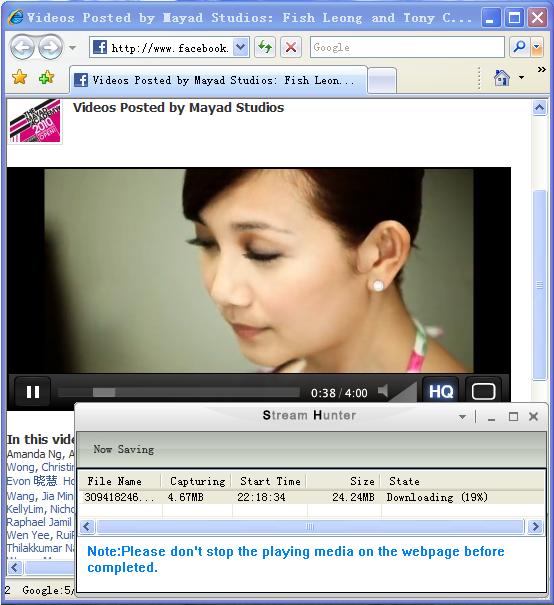
Task: Open the Home page icon
Action: [x=502, y=78]
